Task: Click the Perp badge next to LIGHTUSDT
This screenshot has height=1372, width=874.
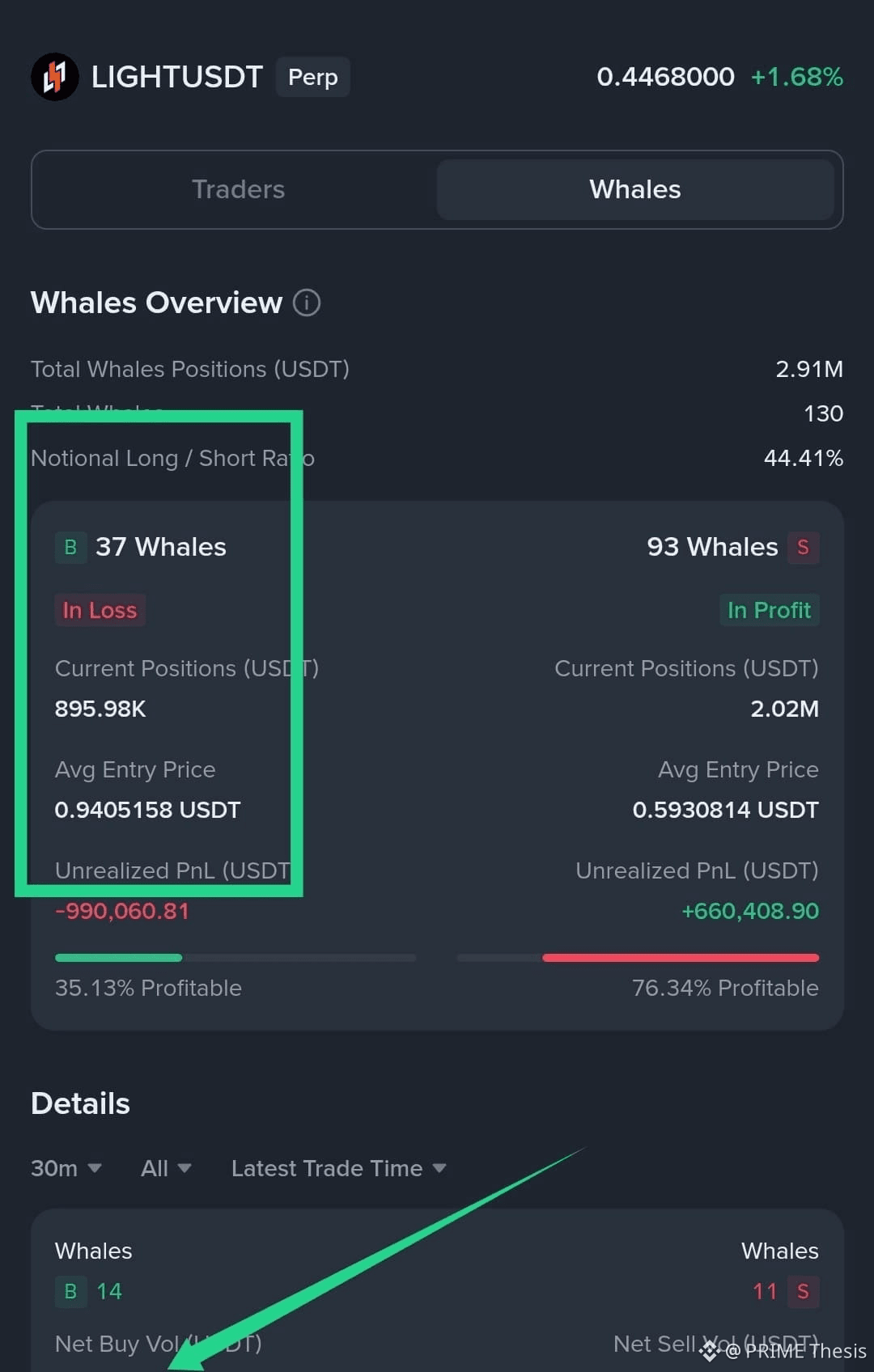Action: coord(313,77)
